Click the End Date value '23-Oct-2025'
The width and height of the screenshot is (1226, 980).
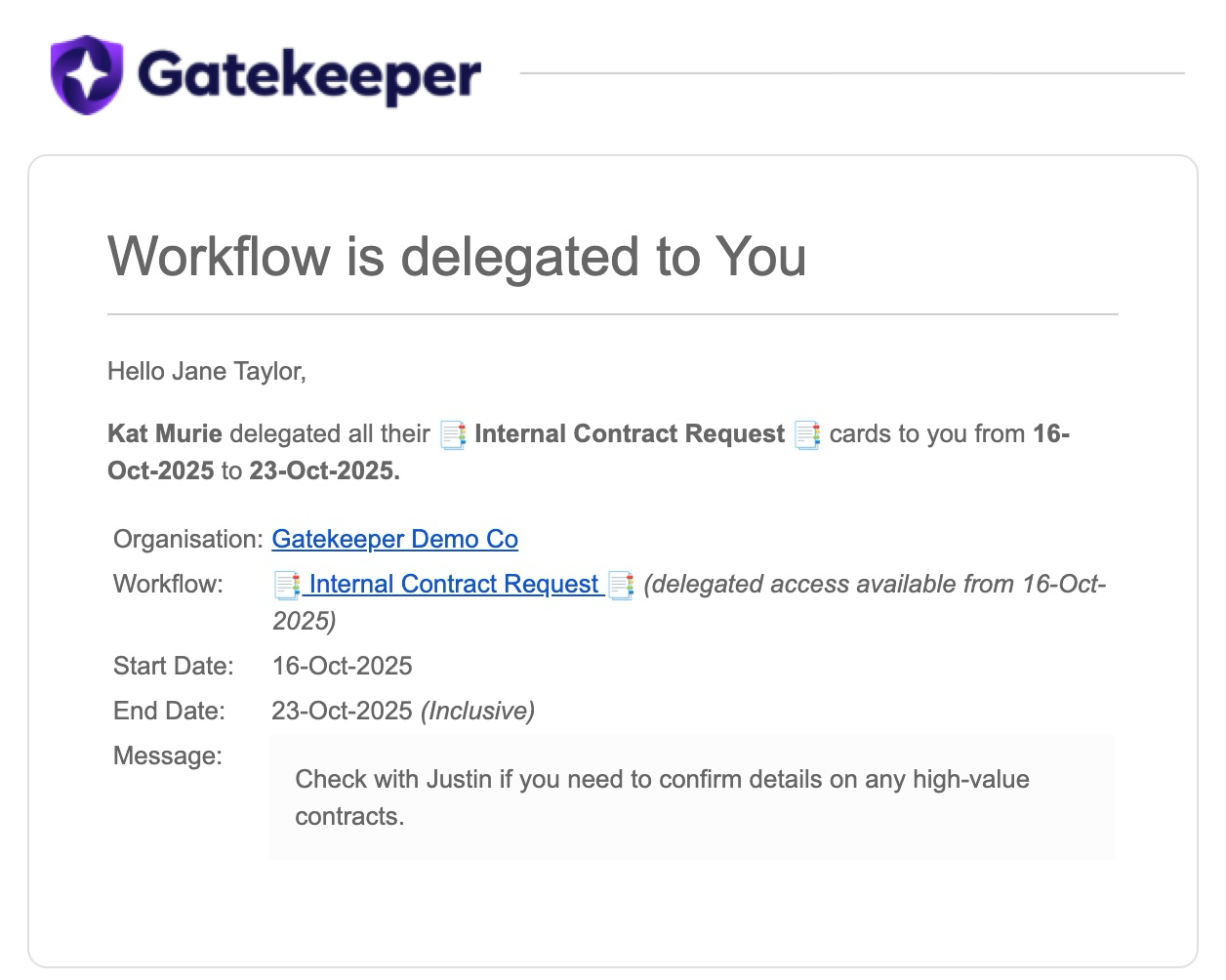tap(342, 711)
